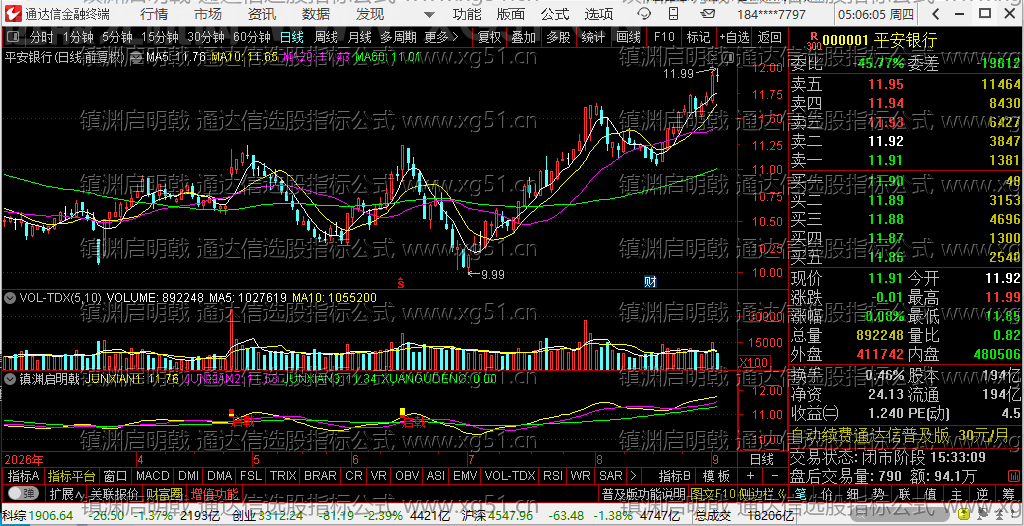Collapse the VOL-TDX indicator panel arrow
Screen dimensions: 1024x526
coord(10,297)
